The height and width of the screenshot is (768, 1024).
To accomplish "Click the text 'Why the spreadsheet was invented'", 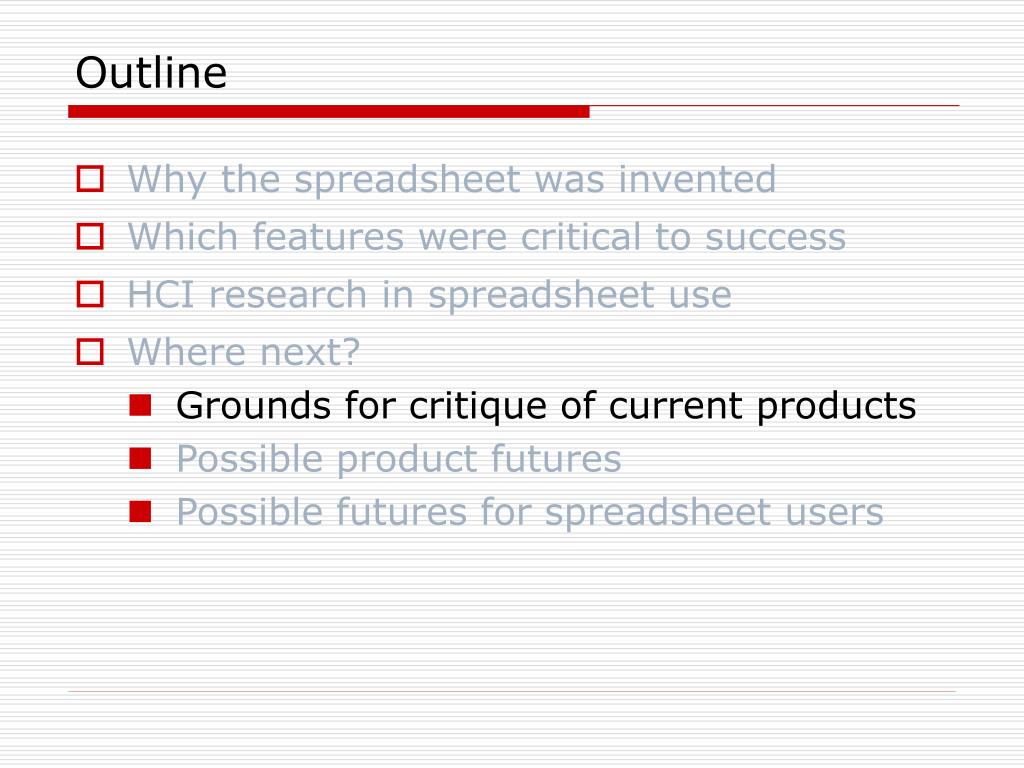I will [452, 180].
